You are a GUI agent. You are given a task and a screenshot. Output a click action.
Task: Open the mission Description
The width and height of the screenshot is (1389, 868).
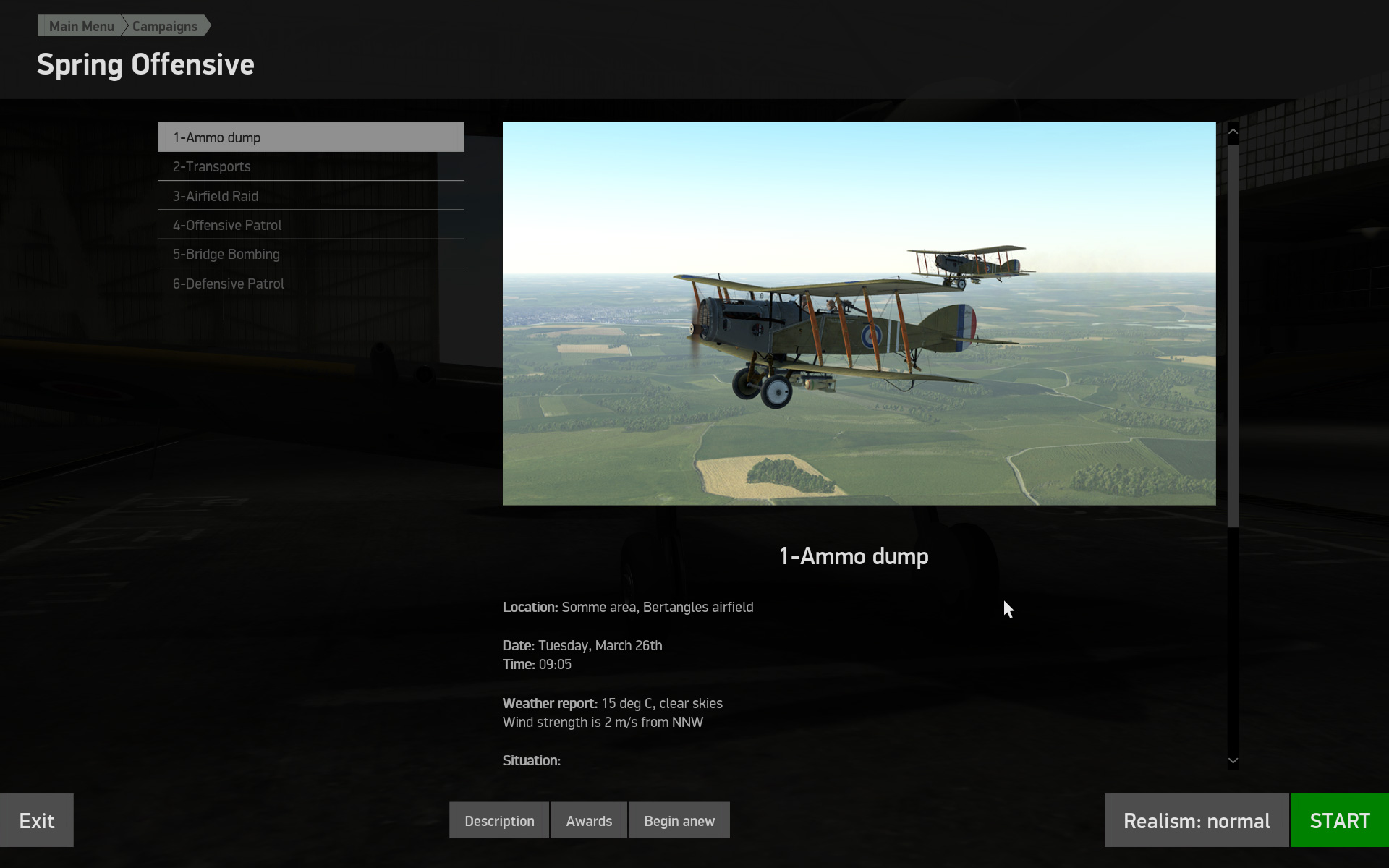(498, 820)
